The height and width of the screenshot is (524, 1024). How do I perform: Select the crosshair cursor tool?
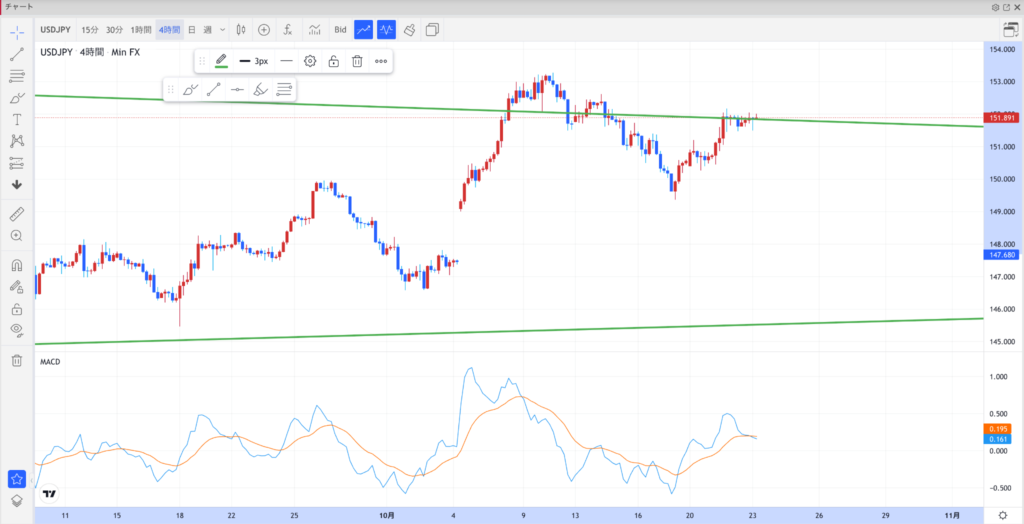pos(17,31)
